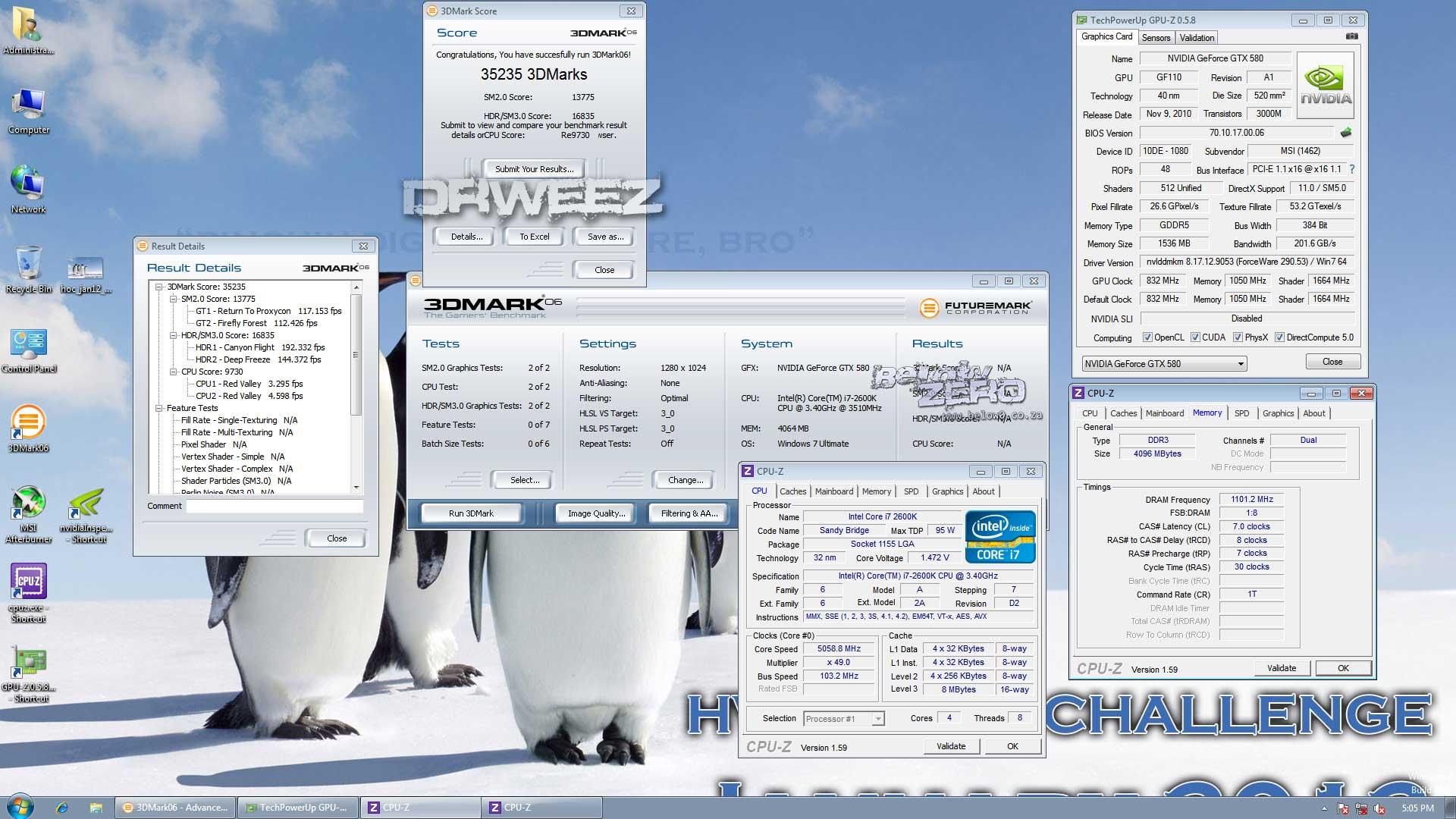
Task: Collapse the SM2.0 Score: 13775 node
Action: [x=173, y=299]
